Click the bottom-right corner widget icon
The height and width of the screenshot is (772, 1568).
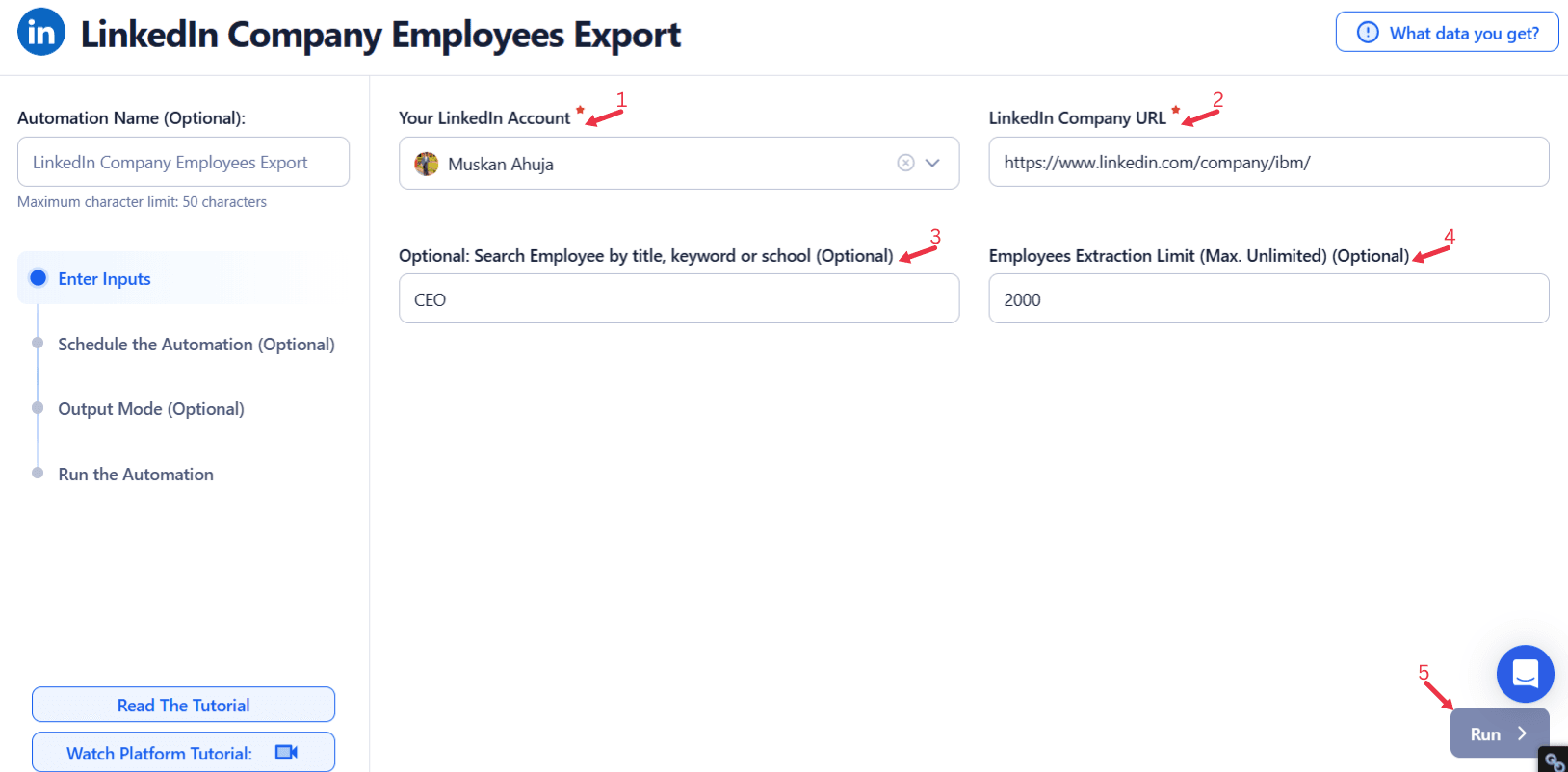[1554, 760]
